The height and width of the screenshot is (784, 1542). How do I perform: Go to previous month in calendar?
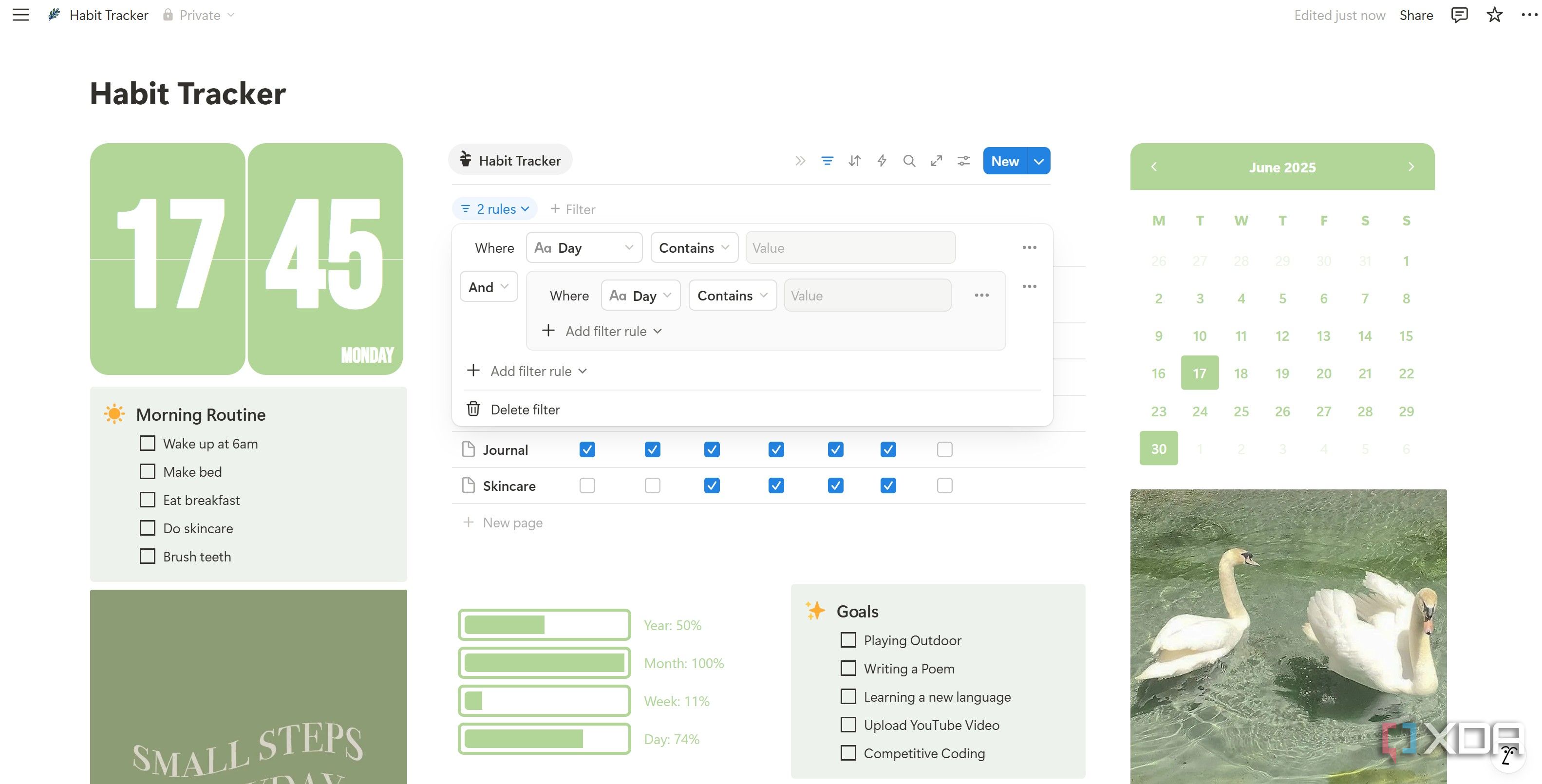coord(1154,167)
